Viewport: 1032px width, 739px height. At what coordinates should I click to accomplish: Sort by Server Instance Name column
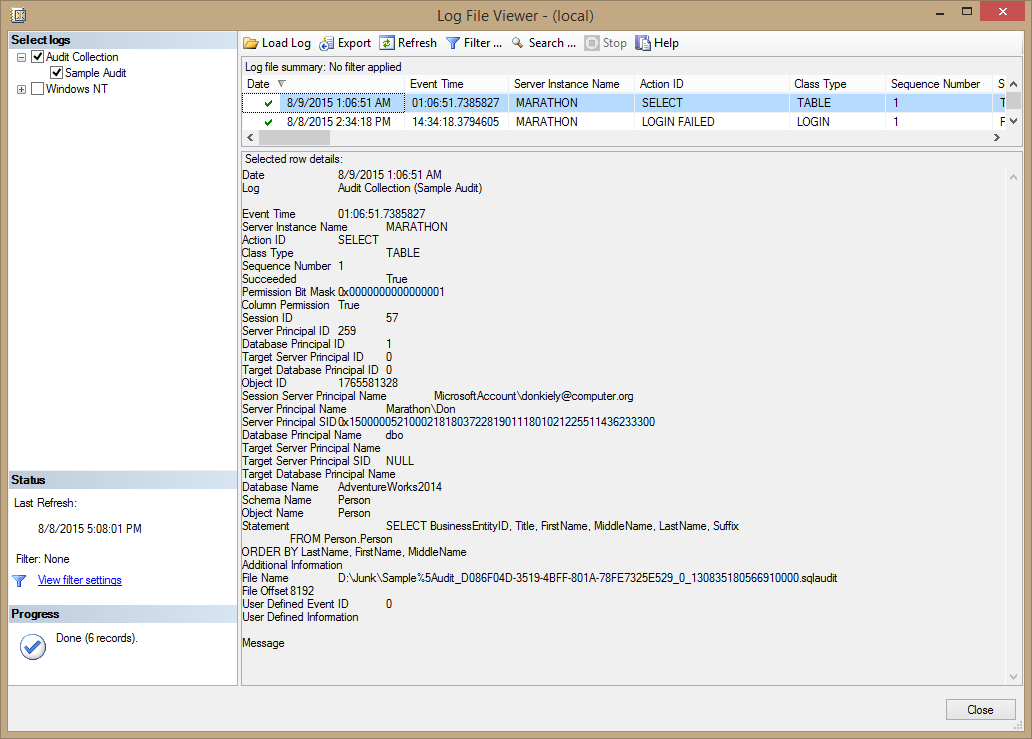(x=571, y=84)
